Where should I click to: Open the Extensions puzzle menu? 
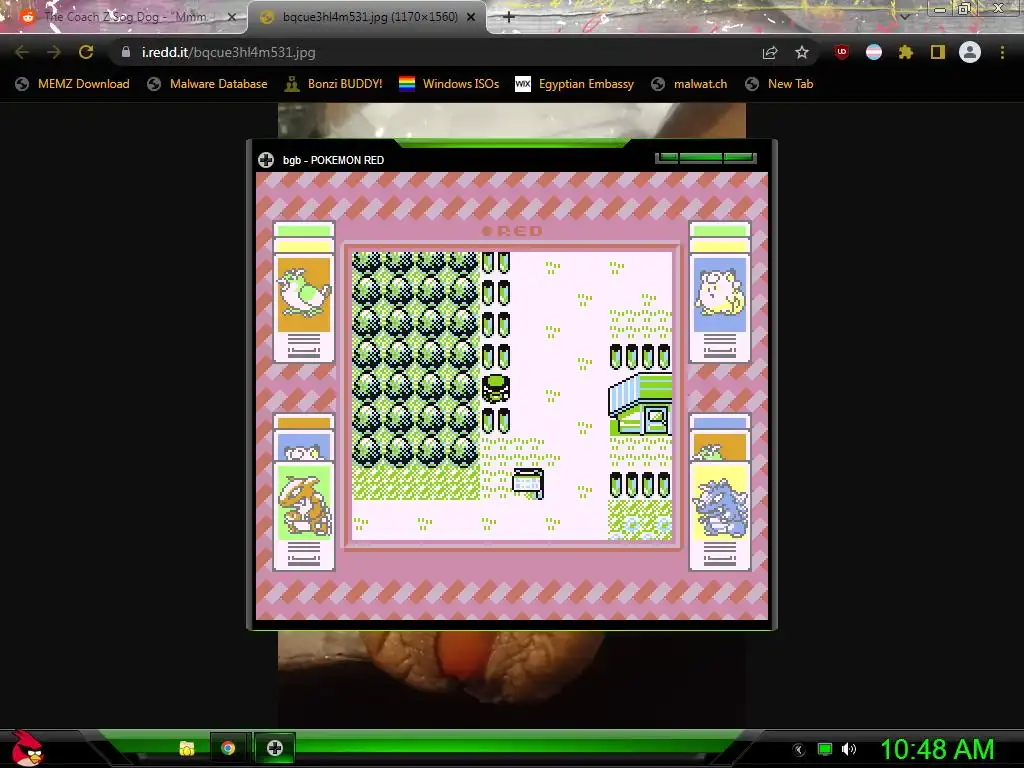point(906,52)
